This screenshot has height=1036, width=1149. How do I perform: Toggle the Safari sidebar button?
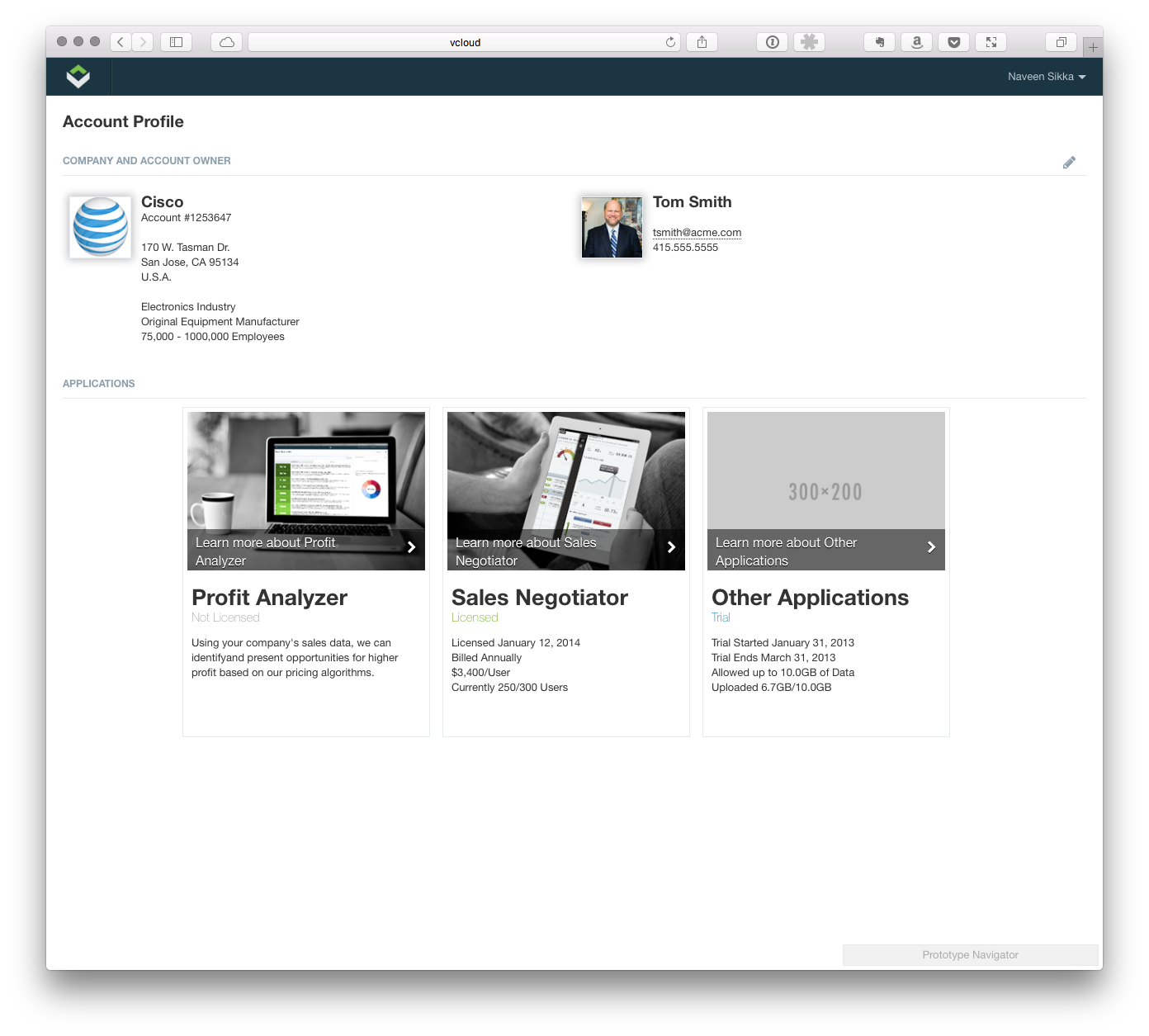coord(176,42)
